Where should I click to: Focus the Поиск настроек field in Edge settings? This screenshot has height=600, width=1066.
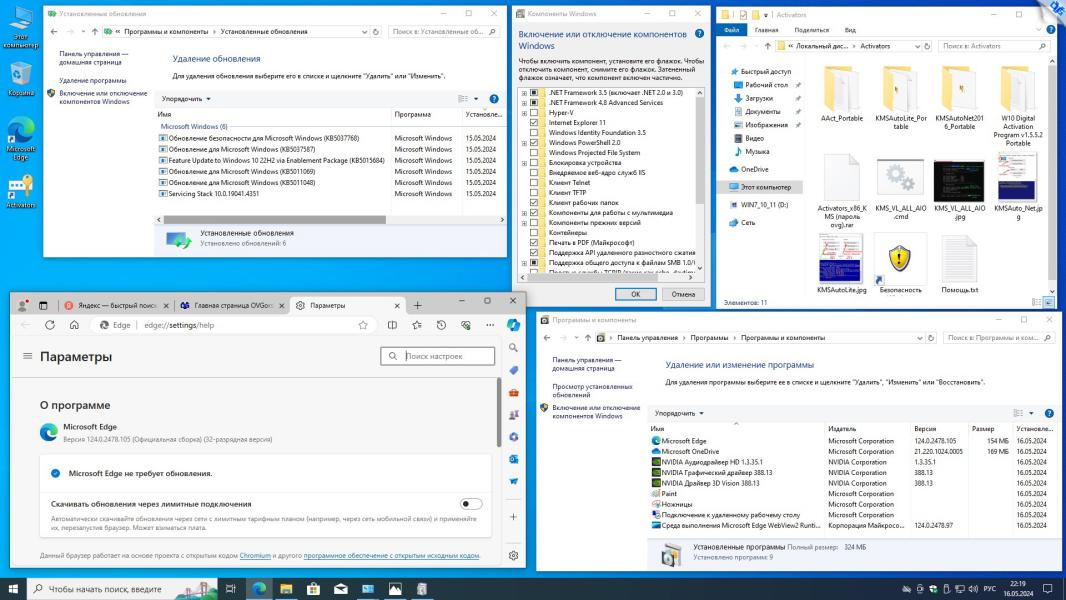[438, 356]
